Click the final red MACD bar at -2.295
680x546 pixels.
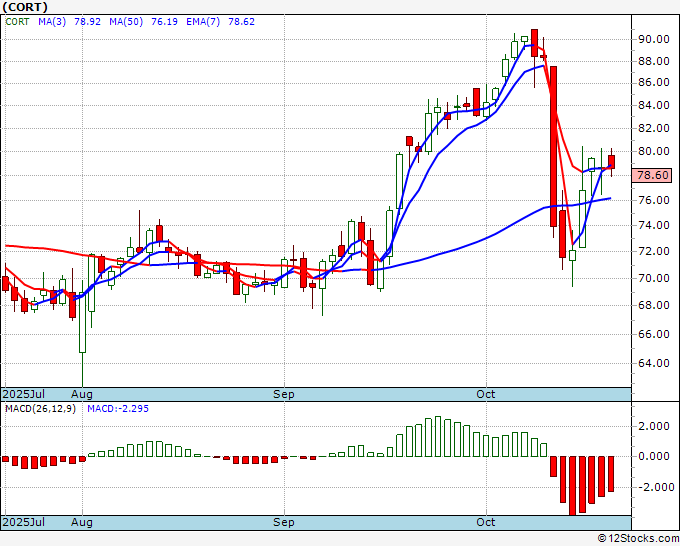pos(611,474)
